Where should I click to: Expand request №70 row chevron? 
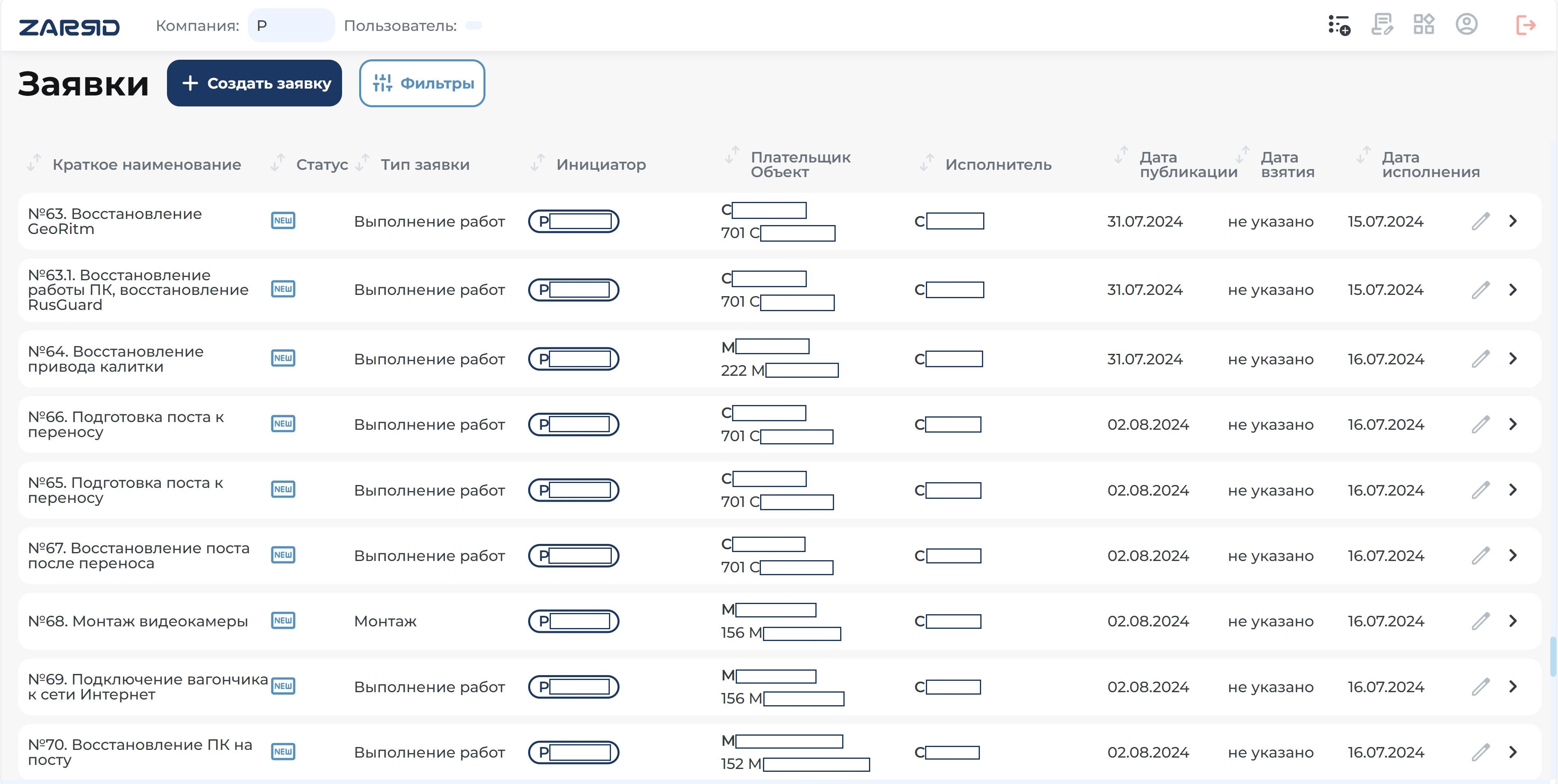[1512, 753]
